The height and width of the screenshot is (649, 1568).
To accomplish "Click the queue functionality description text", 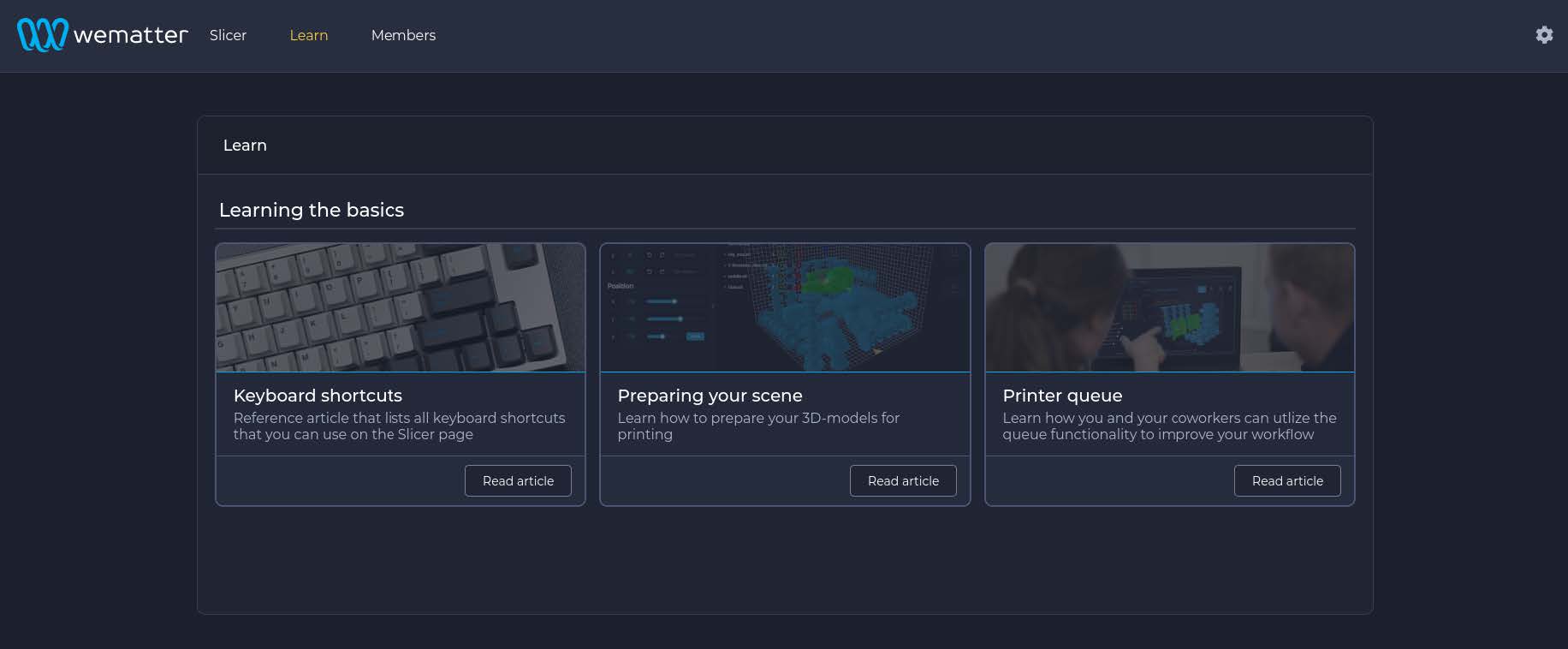I will coord(1168,426).
